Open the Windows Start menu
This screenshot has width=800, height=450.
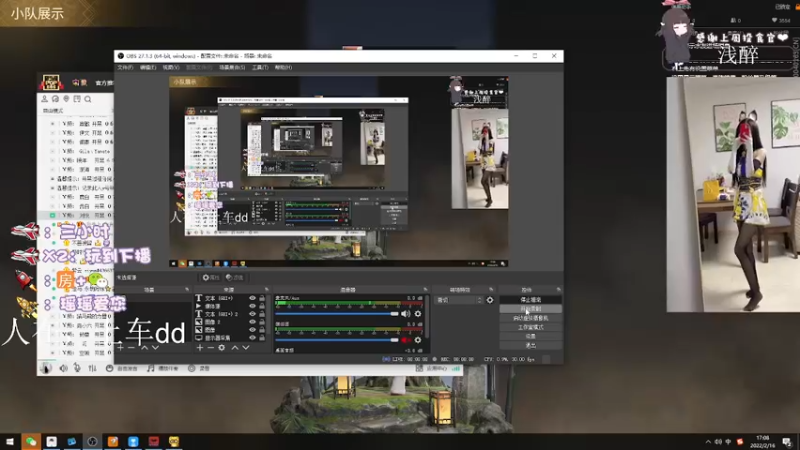click(x=10, y=441)
